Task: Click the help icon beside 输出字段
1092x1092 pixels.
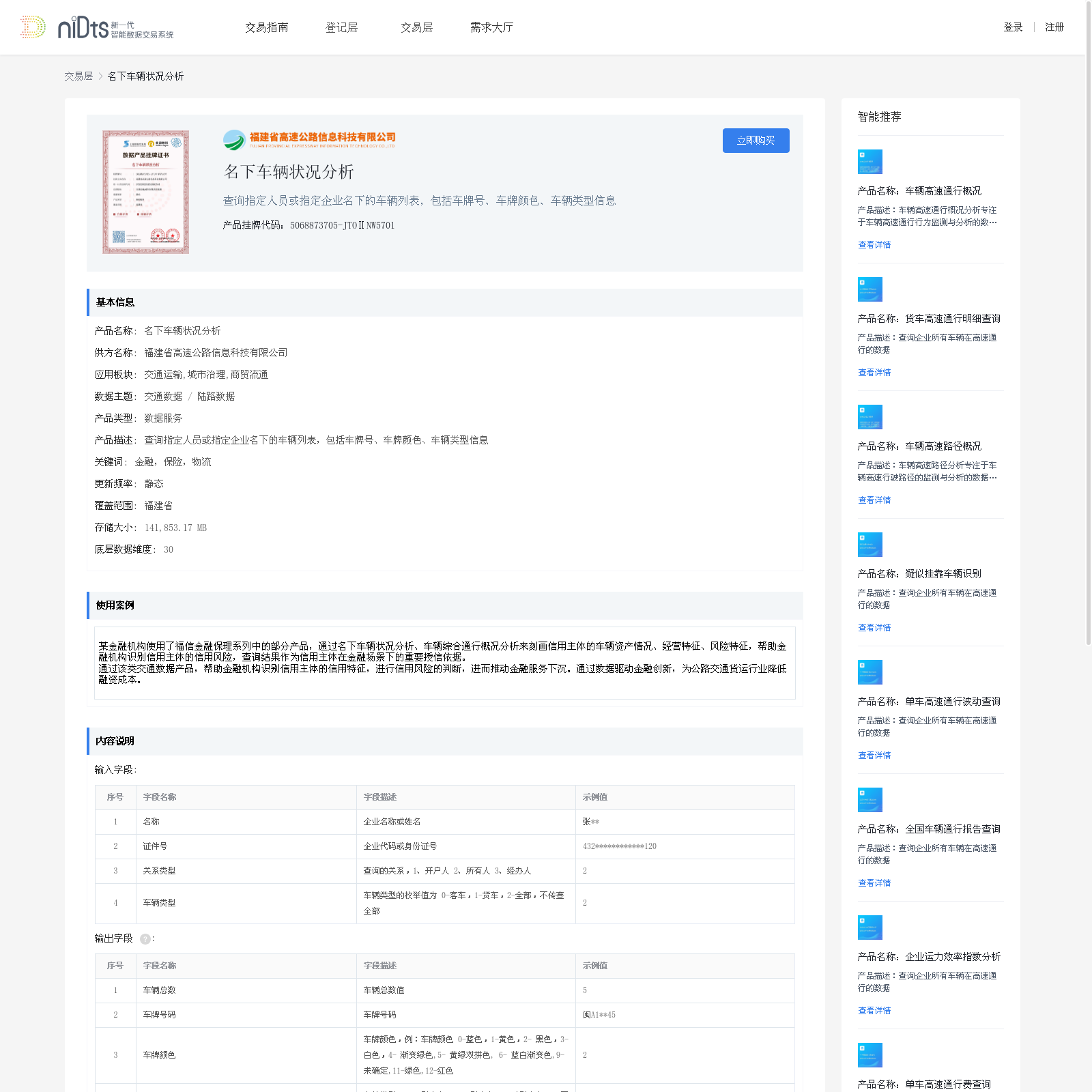Action: click(145, 939)
